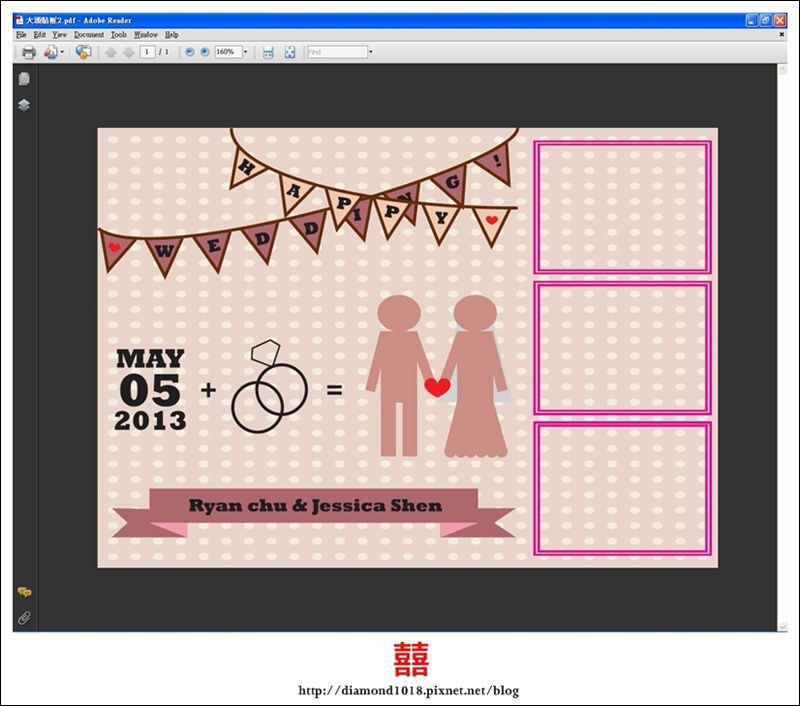Click the Print icon in the toolbar
Image resolution: width=800 pixels, height=706 pixels.
click(28, 52)
